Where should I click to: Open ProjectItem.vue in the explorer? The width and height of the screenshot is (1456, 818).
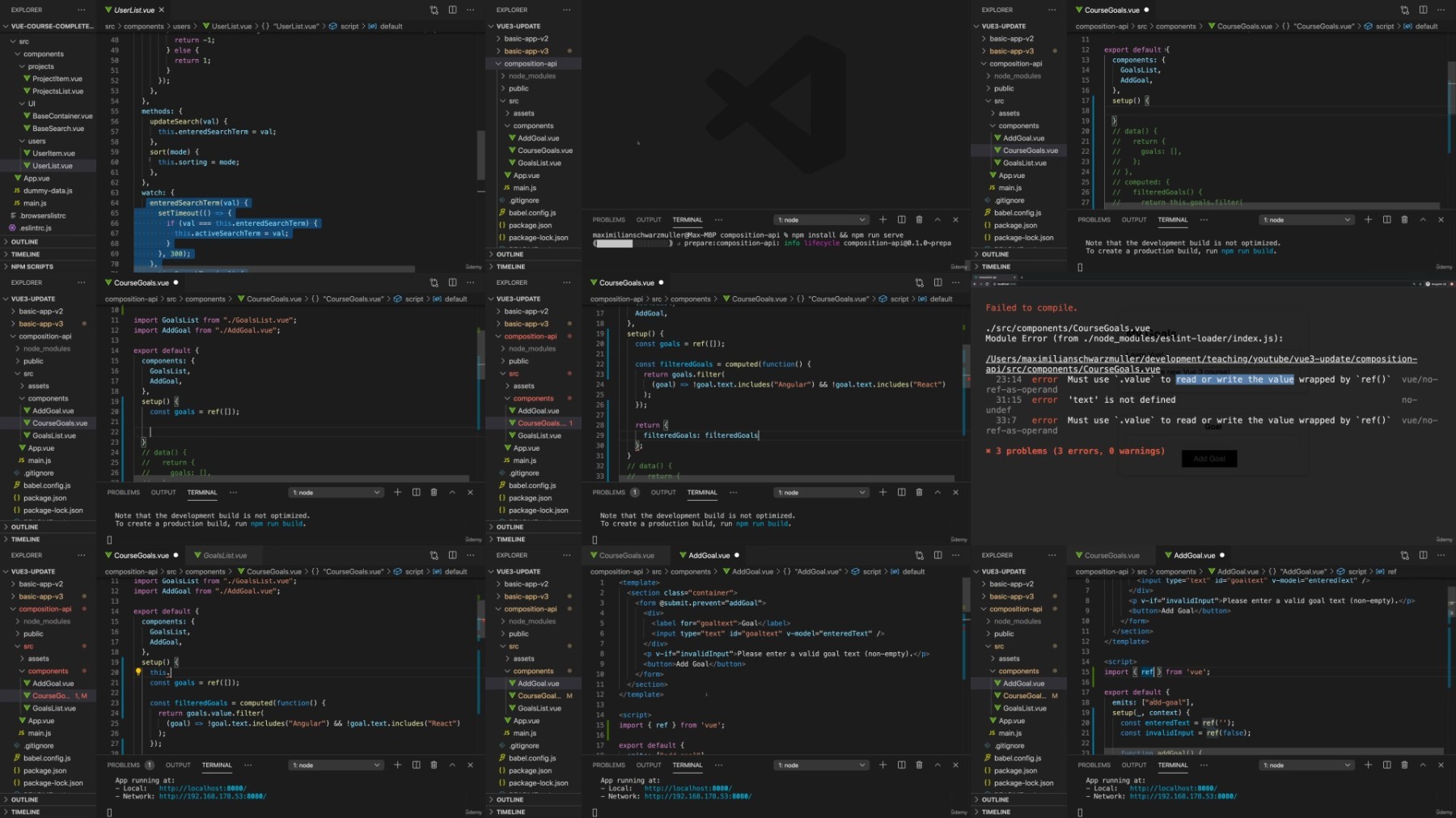coord(57,78)
